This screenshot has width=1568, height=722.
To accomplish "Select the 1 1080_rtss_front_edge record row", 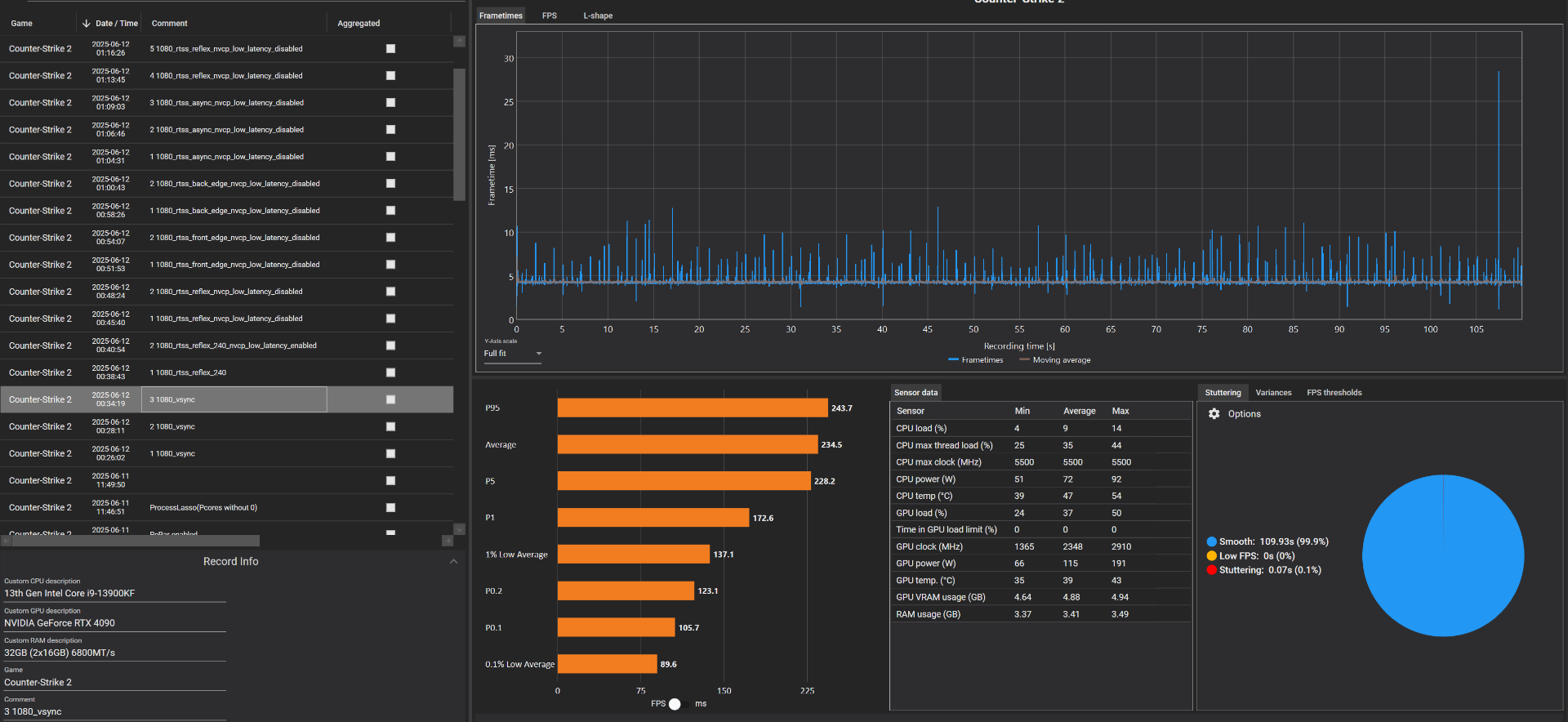I will click(226, 265).
